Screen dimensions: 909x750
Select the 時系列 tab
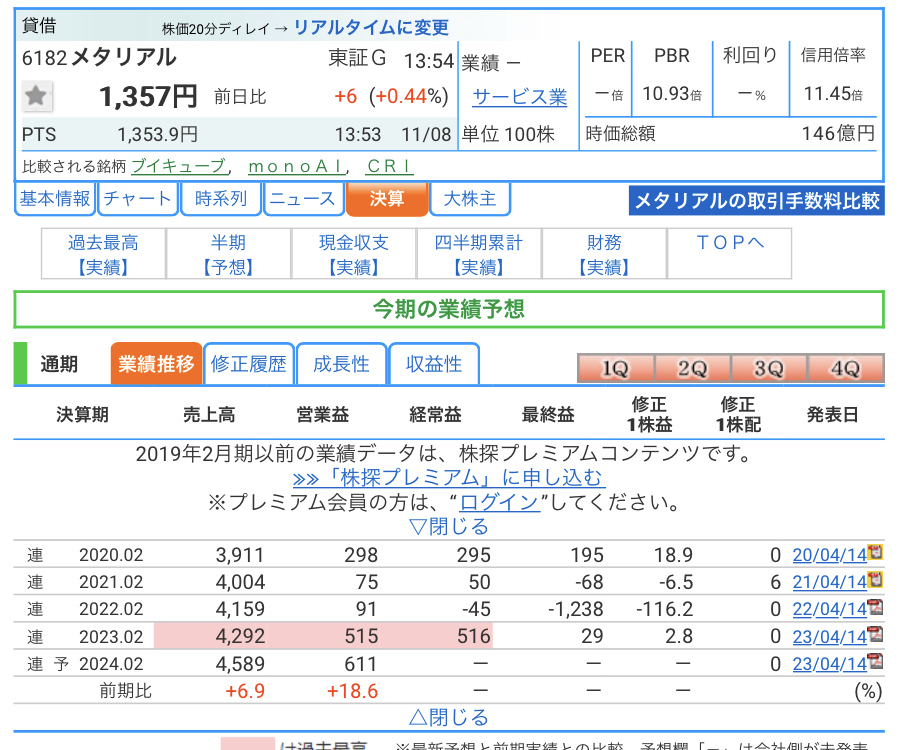click(221, 199)
